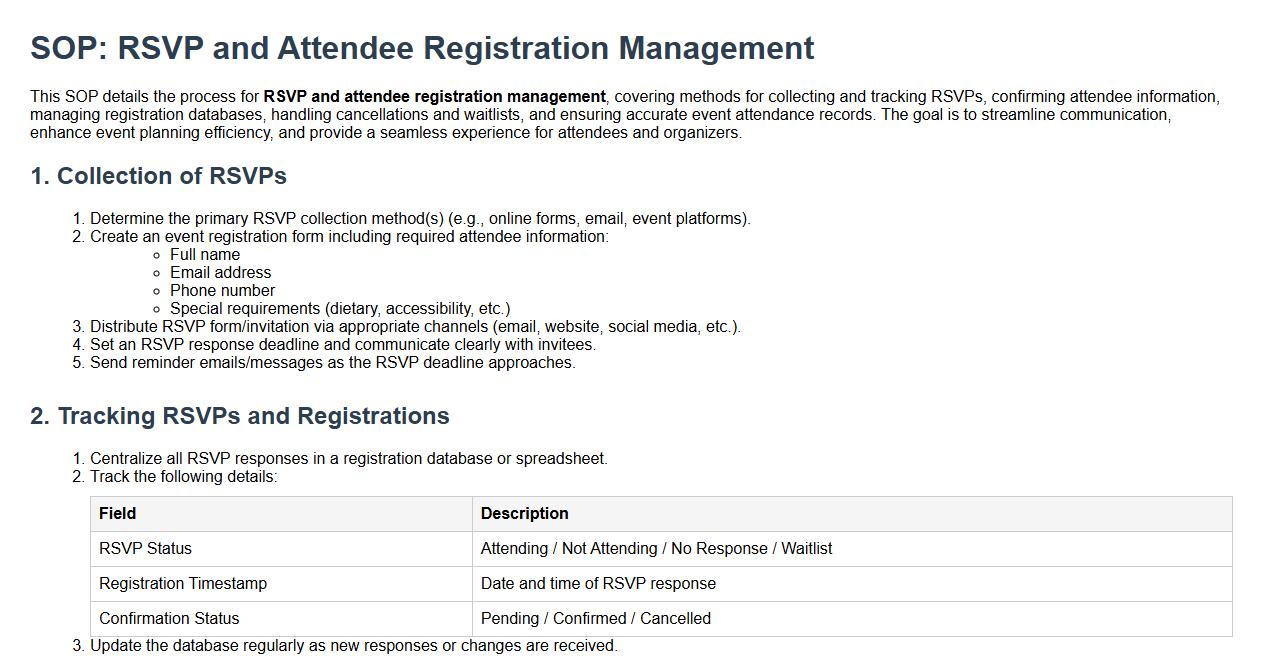Click the 'Determine the primary RSVP collection method' step
This screenshot has height=665, width=1263.
(420, 219)
